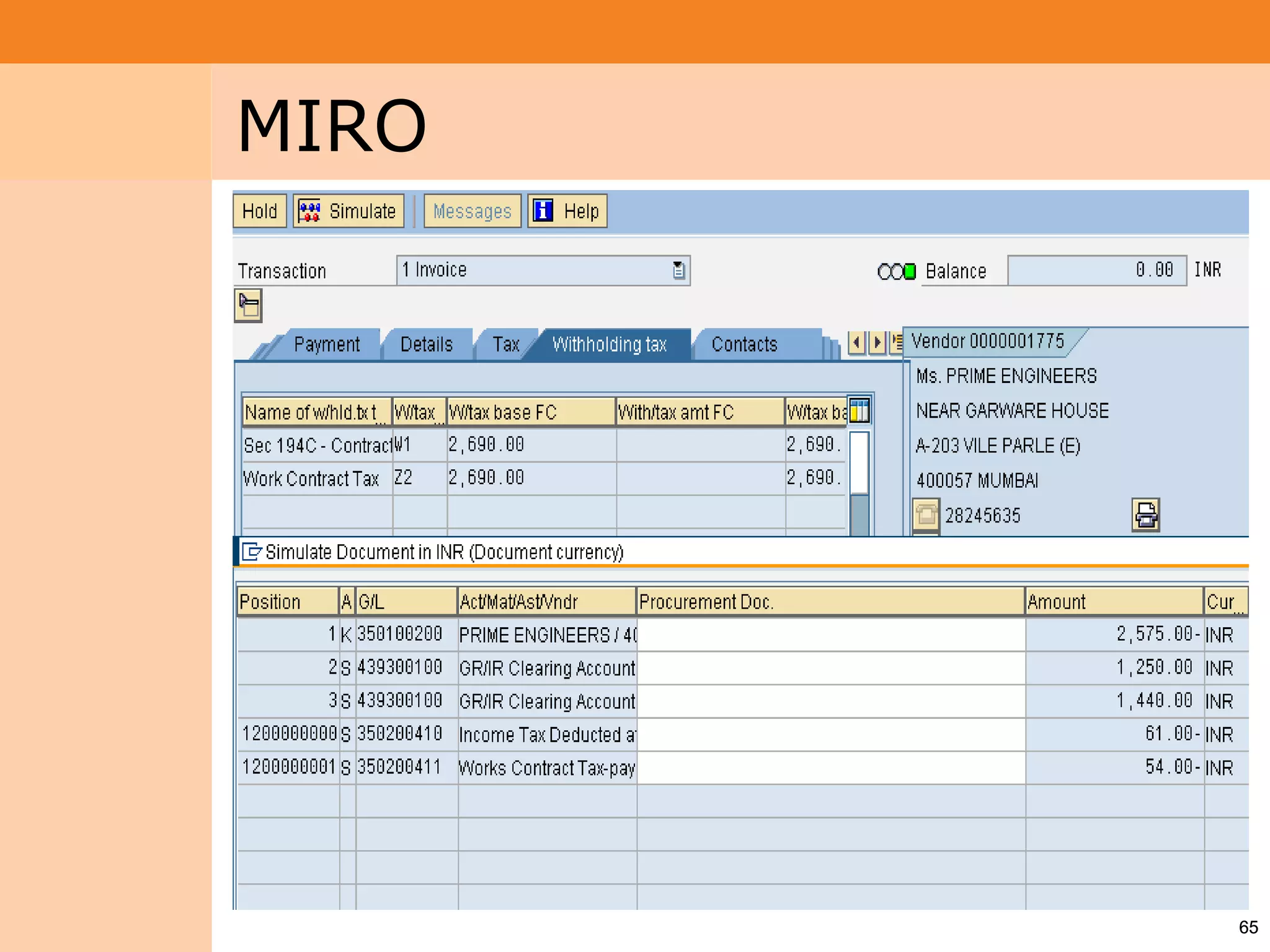Viewport: 1270px width, 952px height.
Task: Click W/tax code W1 cell
Action: [420, 445]
